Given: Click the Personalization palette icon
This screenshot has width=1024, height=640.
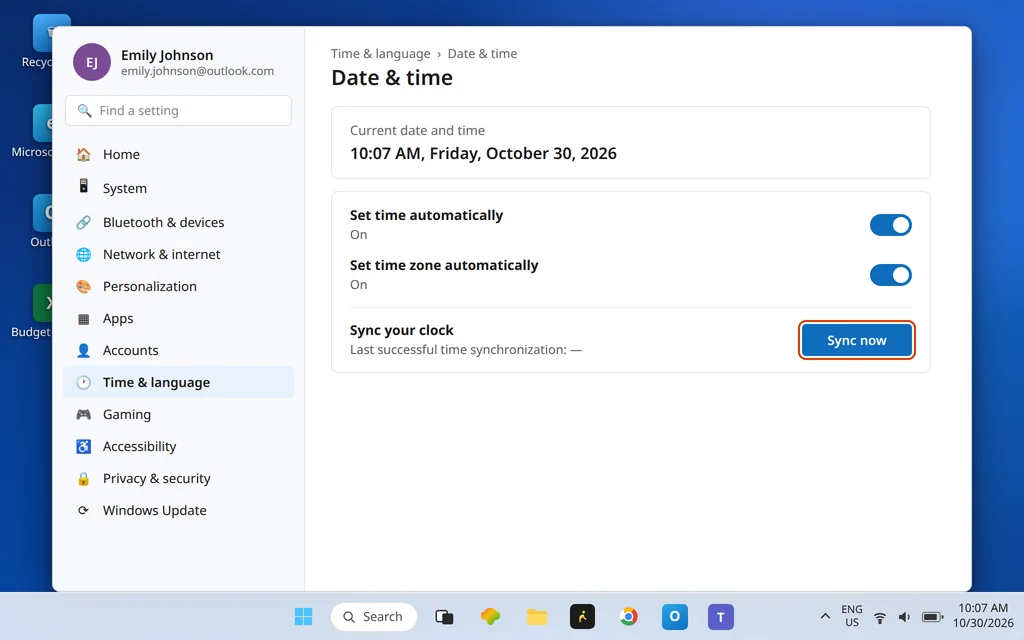Looking at the screenshot, I should (x=84, y=287).
